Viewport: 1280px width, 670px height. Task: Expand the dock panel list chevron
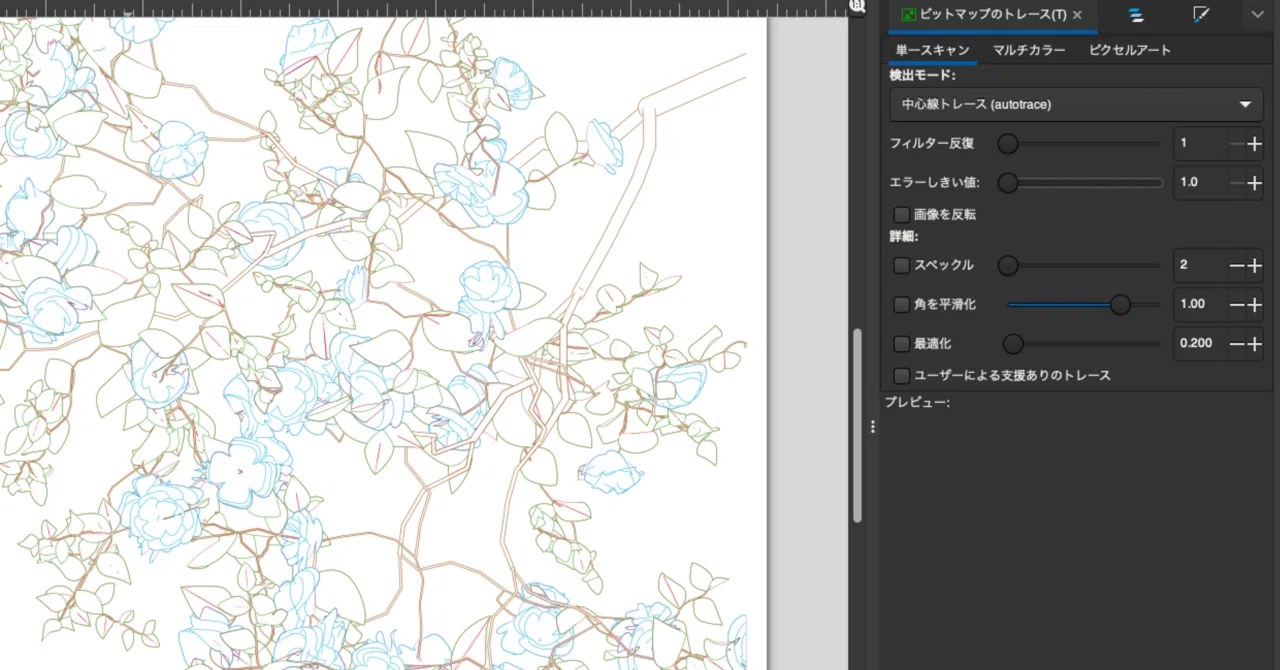click(x=1258, y=15)
